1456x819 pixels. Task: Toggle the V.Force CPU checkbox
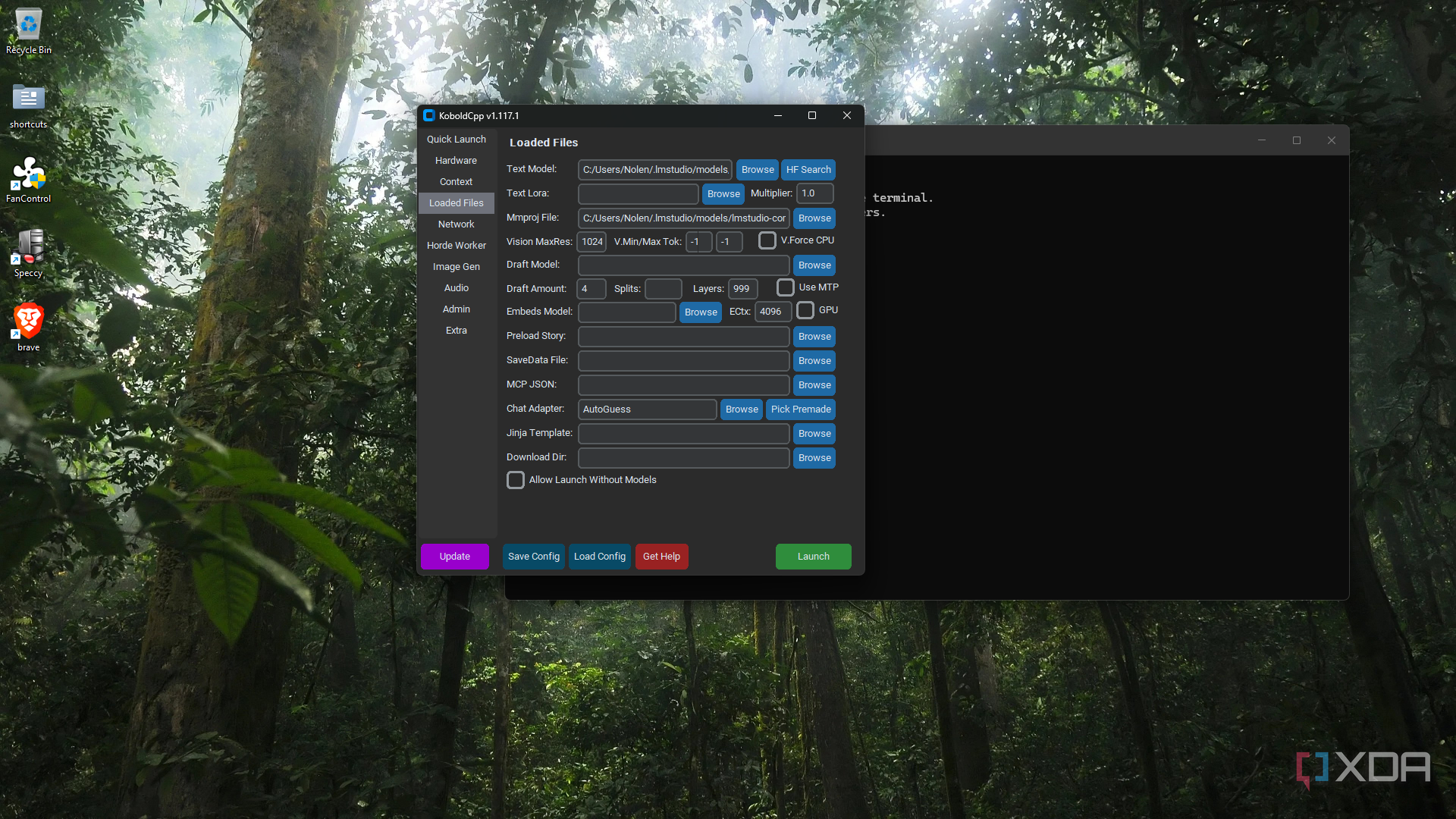767,240
